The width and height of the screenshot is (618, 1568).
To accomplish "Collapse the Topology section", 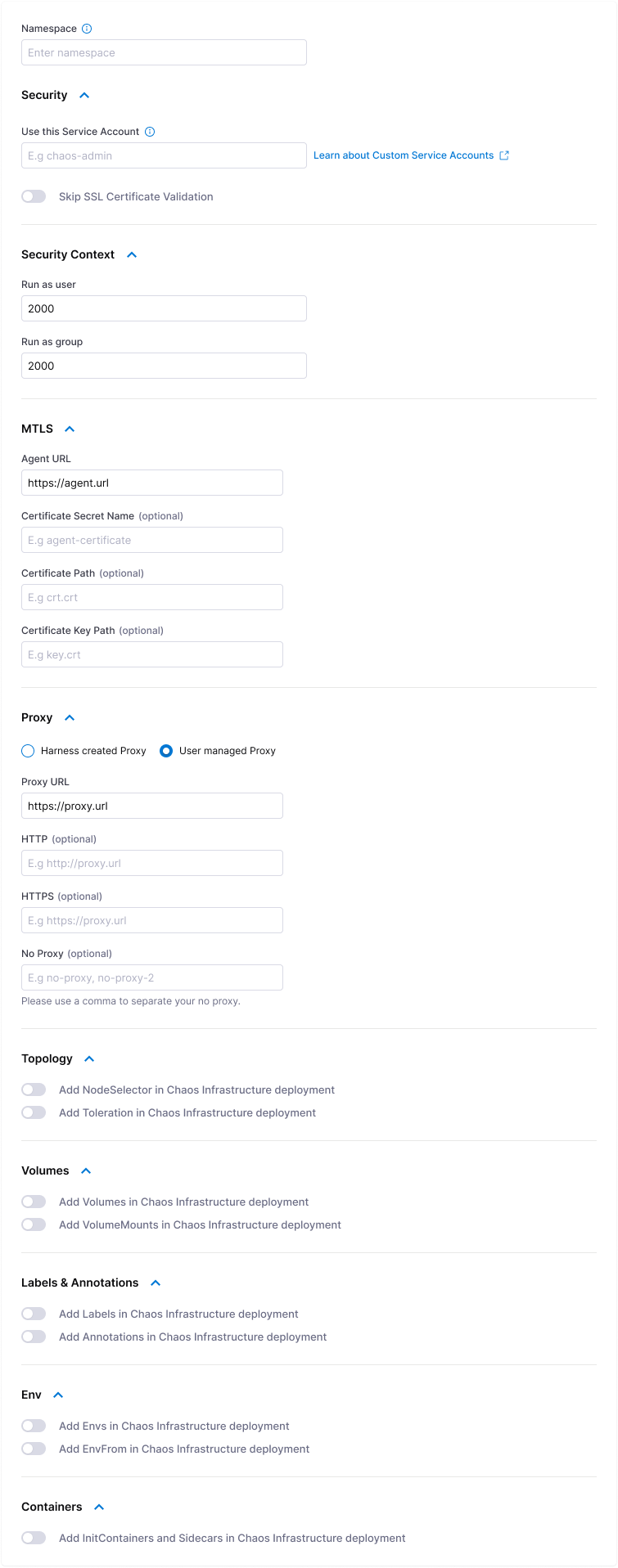I will click(89, 1059).
